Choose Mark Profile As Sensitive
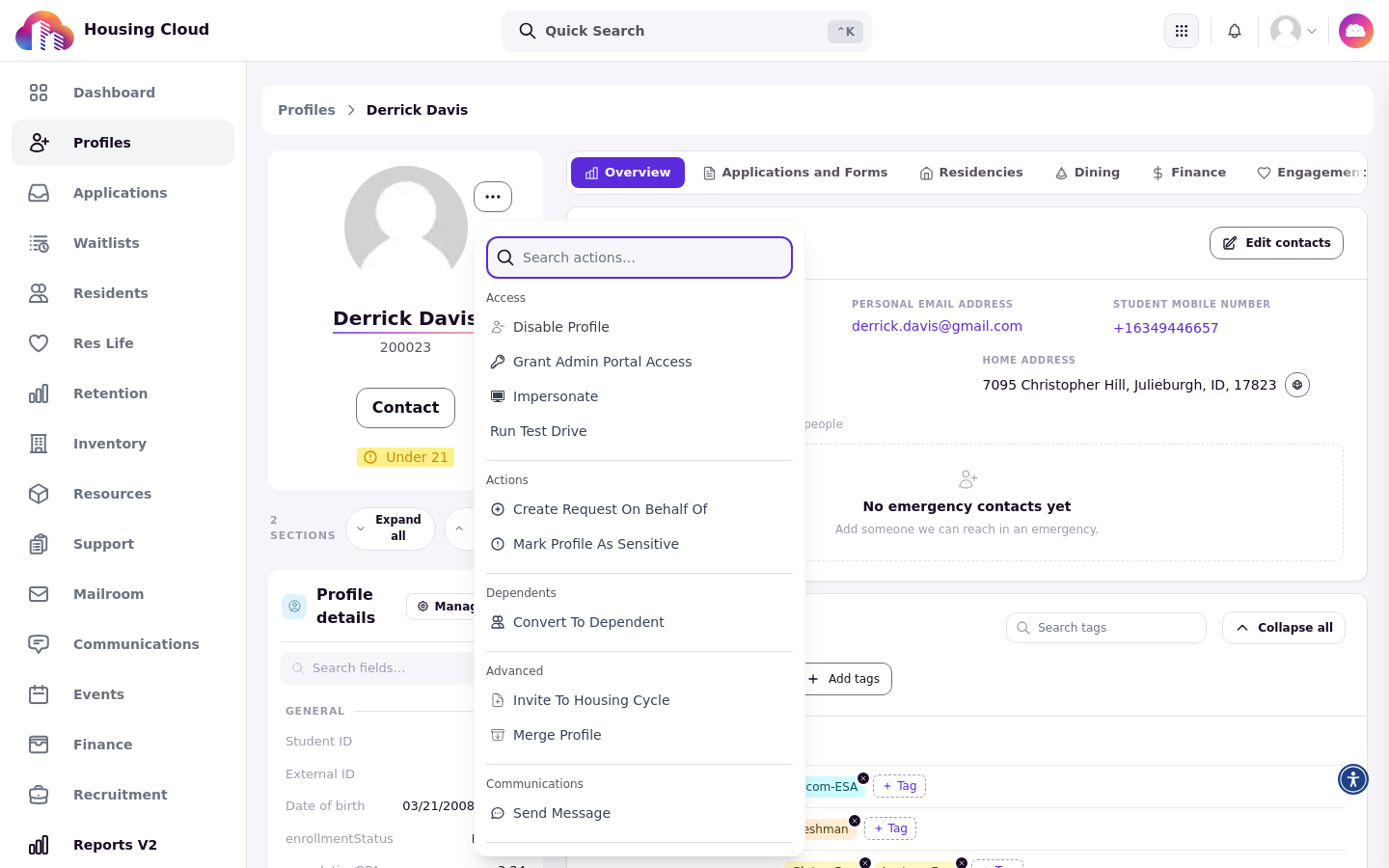Viewport: 1389px width, 868px height. (640, 544)
